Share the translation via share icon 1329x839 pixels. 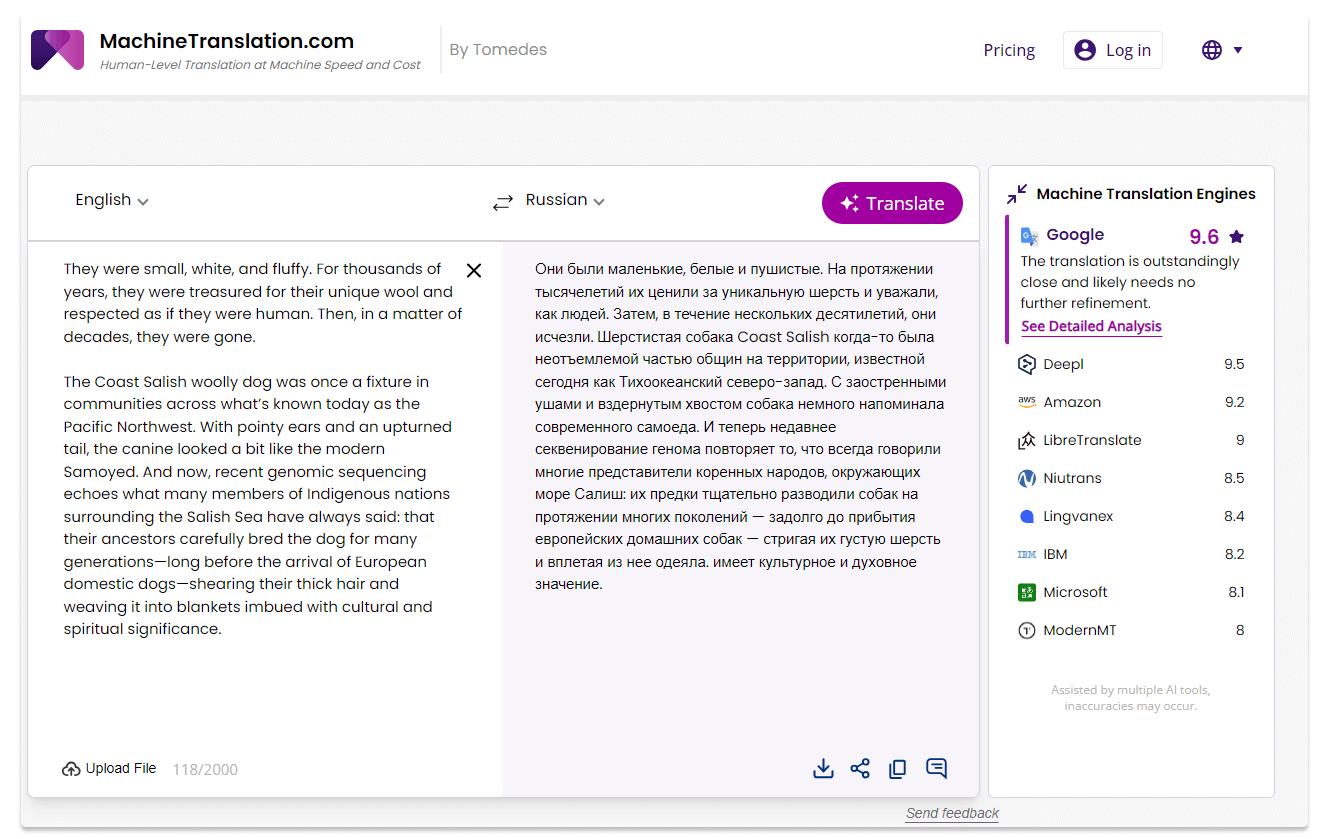[x=860, y=768]
